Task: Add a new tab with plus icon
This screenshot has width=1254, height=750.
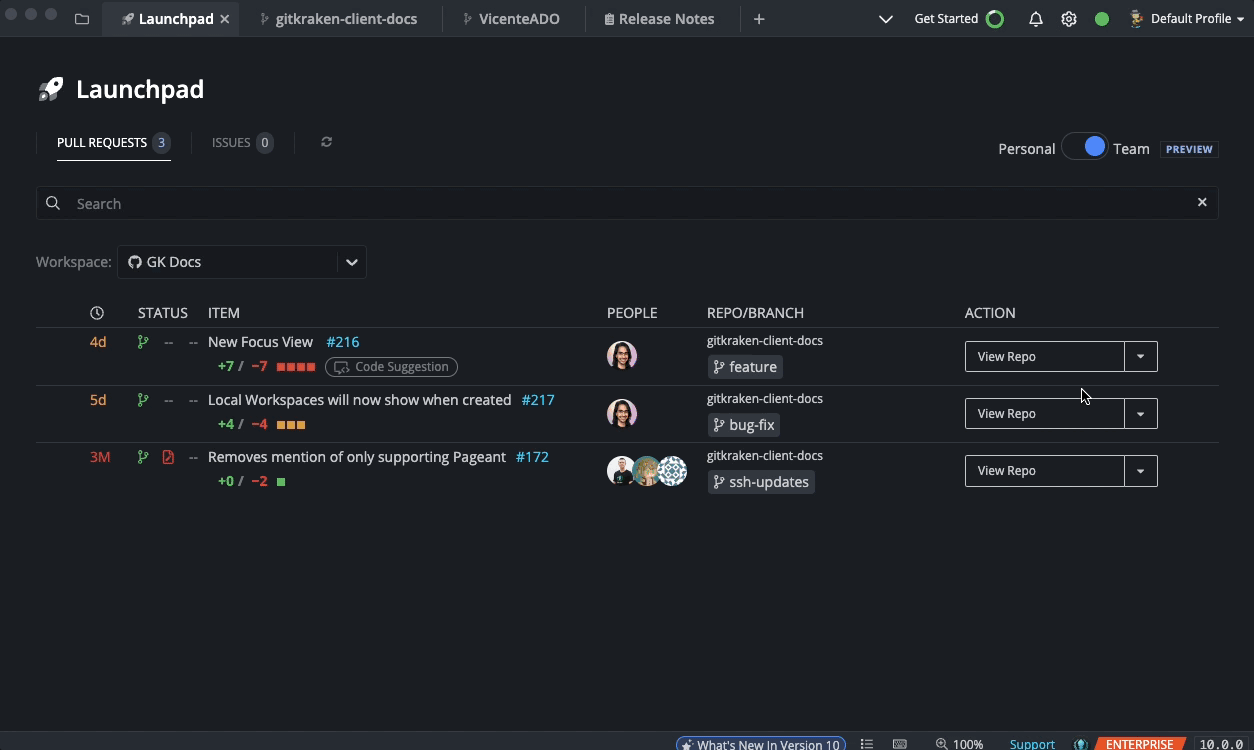Action: pyautogui.click(x=759, y=19)
